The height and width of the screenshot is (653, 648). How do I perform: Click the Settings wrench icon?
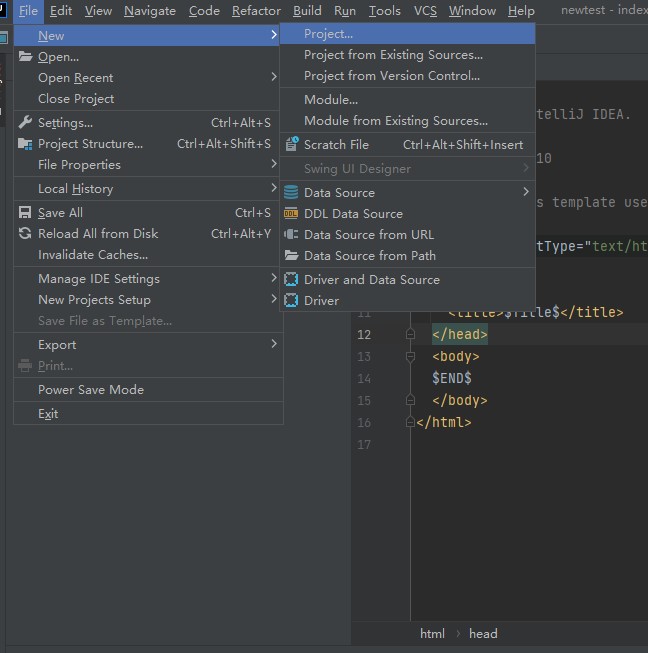pos(25,122)
